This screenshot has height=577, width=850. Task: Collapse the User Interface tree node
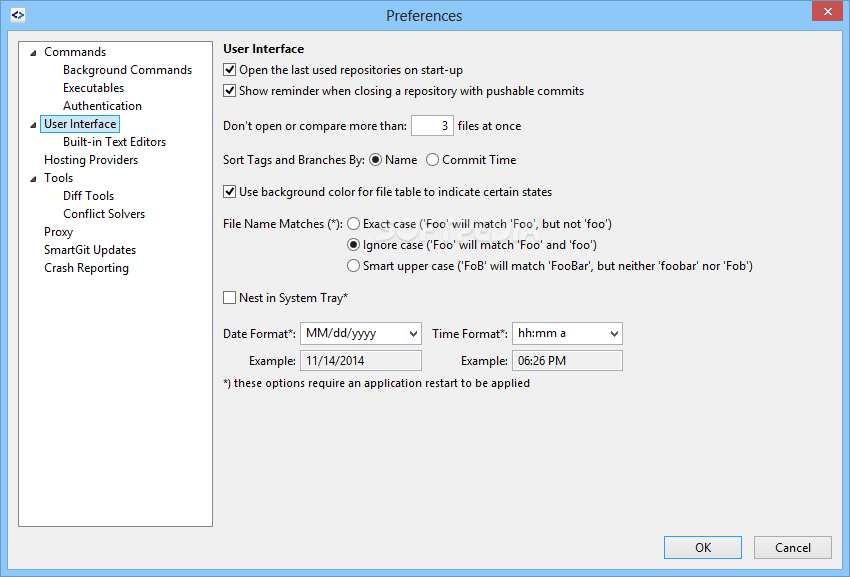(33, 125)
